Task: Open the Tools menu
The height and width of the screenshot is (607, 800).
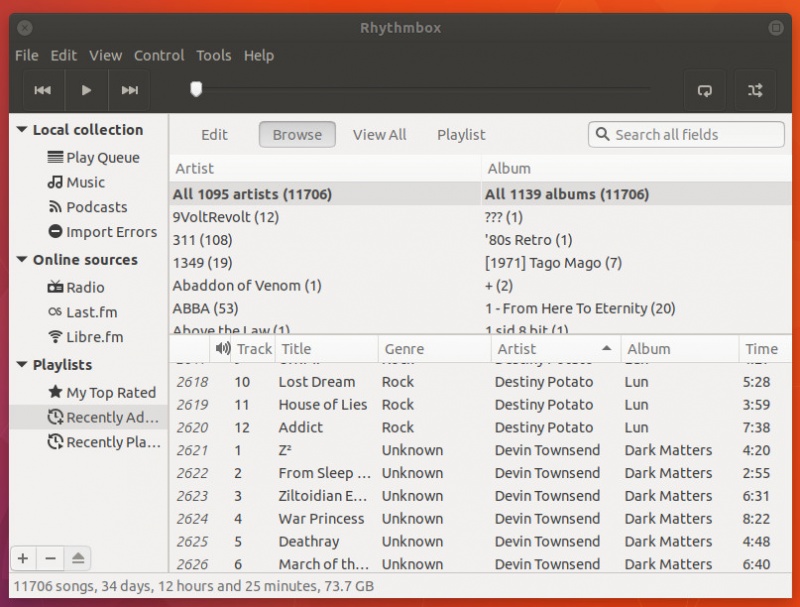Action: tap(213, 56)
